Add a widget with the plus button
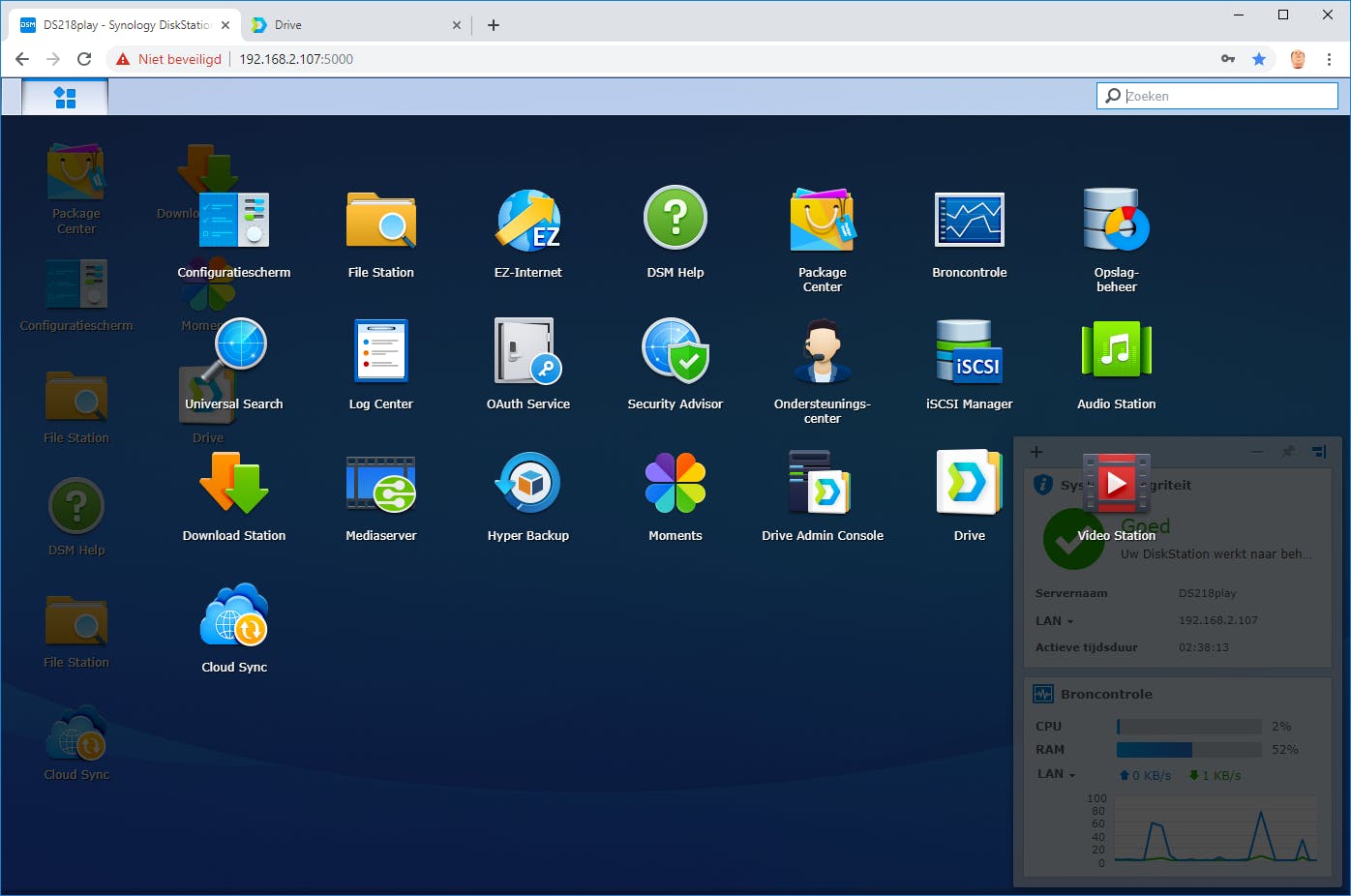The image size is (1351, 896). pyautogui.click(x=1036, y=452)
